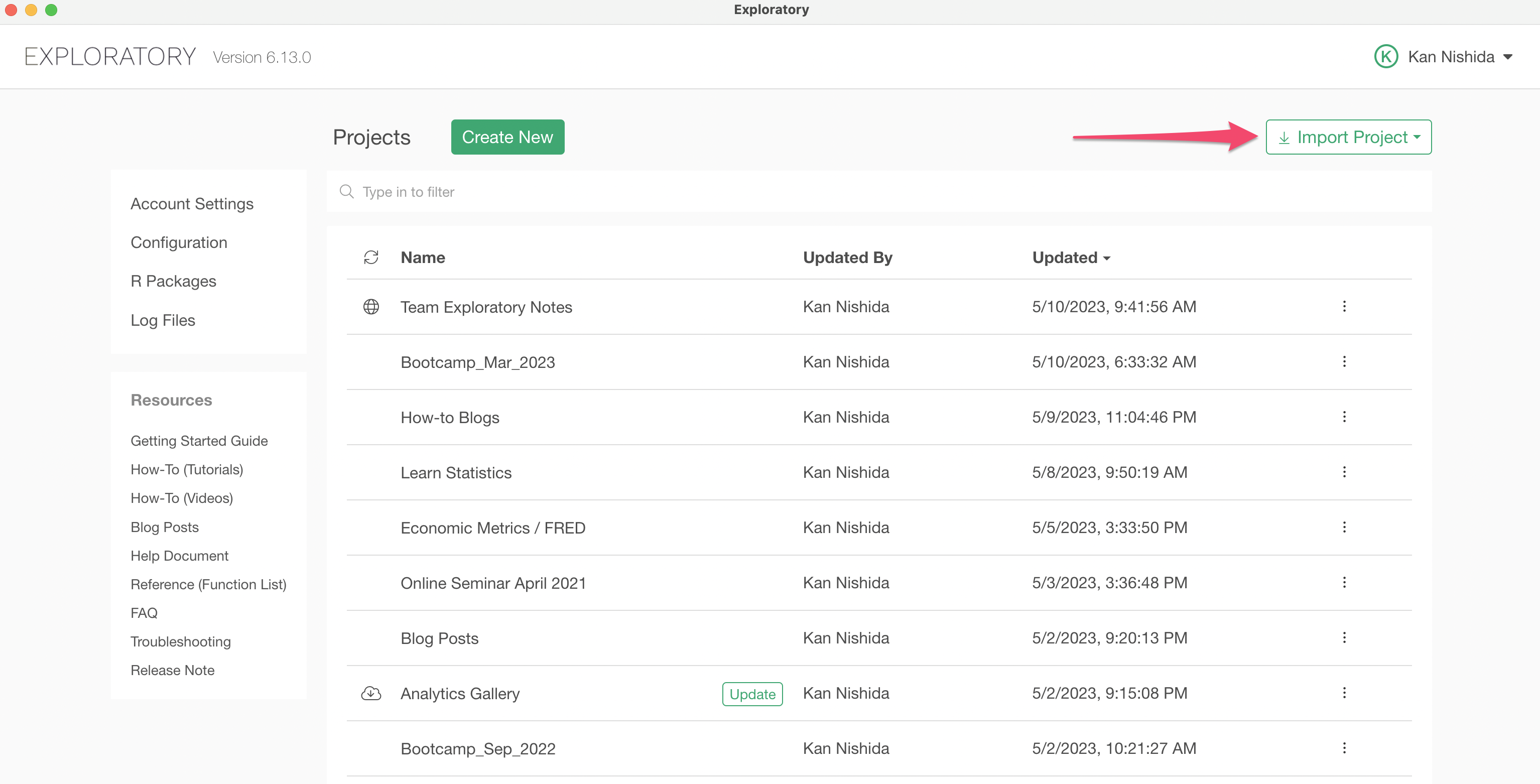Select R Packages in sidebar
The width and height of the screenshot is (1540, 784).
point(173,281)
